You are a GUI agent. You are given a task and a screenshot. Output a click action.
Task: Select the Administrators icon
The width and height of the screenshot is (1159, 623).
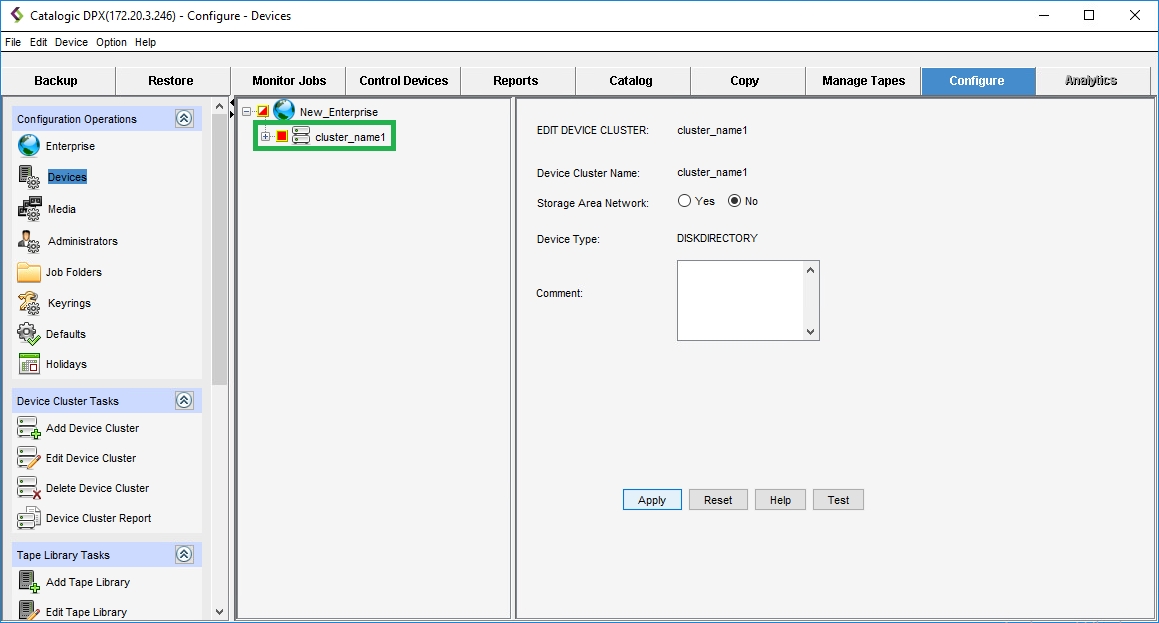point(29,241)
